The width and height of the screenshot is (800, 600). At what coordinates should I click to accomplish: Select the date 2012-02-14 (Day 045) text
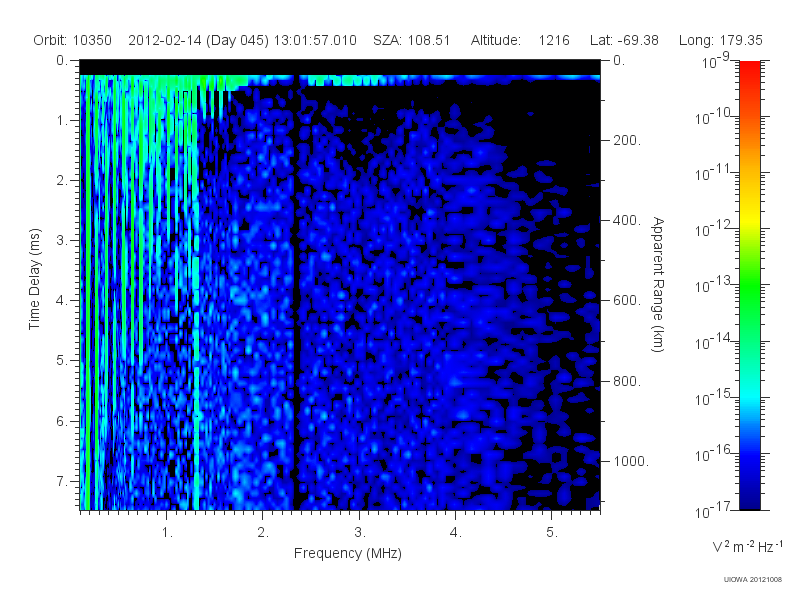point(198,40)
